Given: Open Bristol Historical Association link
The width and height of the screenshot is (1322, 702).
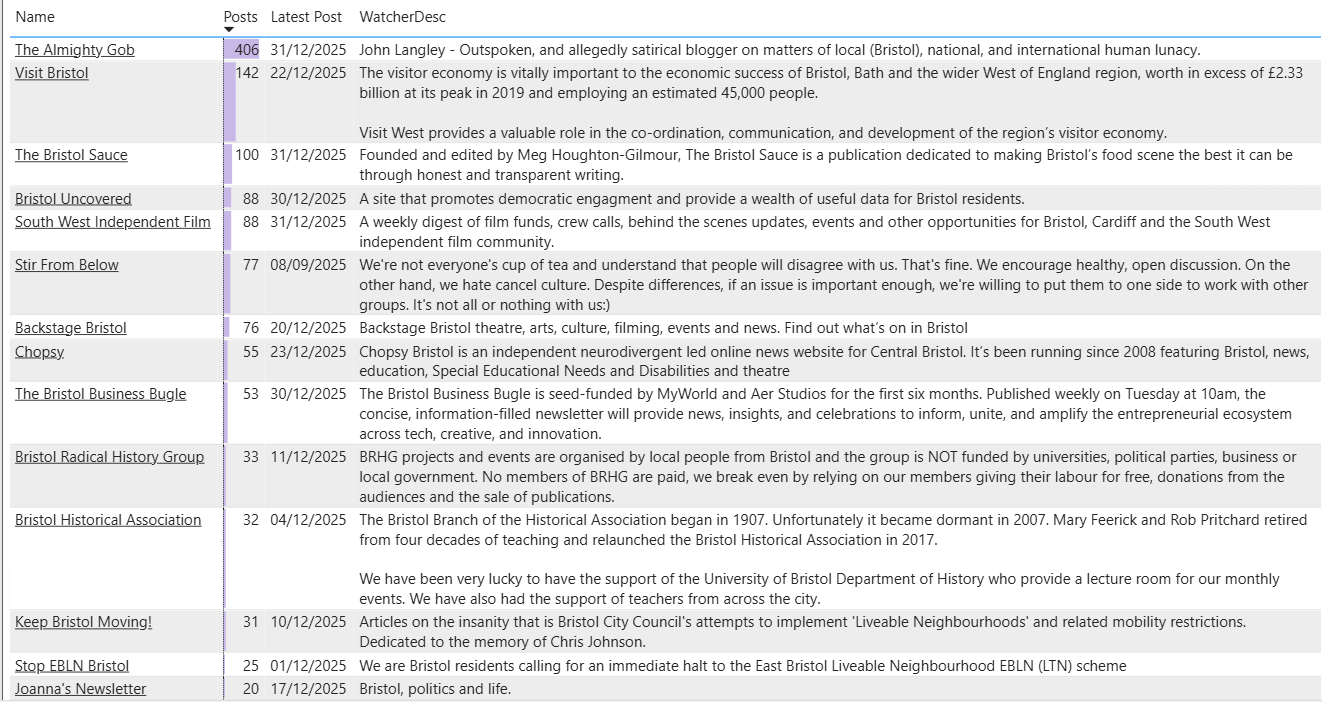Looking at the screenshot, I should point(108,520).
